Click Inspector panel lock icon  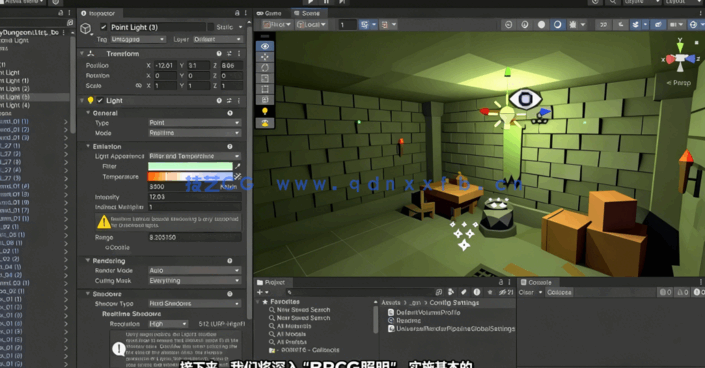coord(237,13)
